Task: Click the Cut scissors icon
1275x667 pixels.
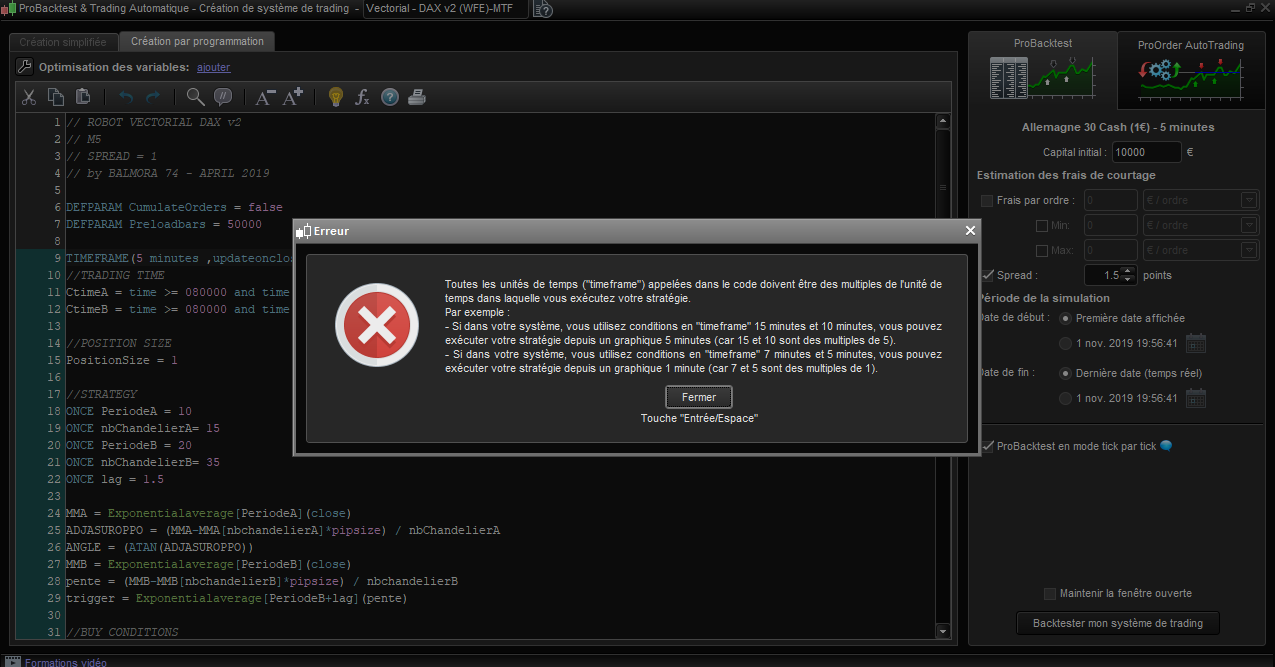Action: 28,97
